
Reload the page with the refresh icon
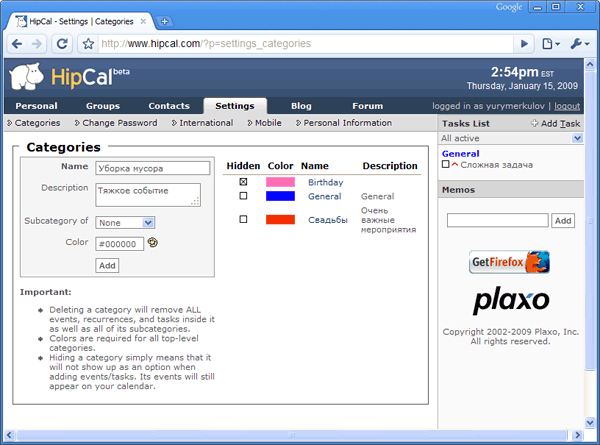point(62,44)
